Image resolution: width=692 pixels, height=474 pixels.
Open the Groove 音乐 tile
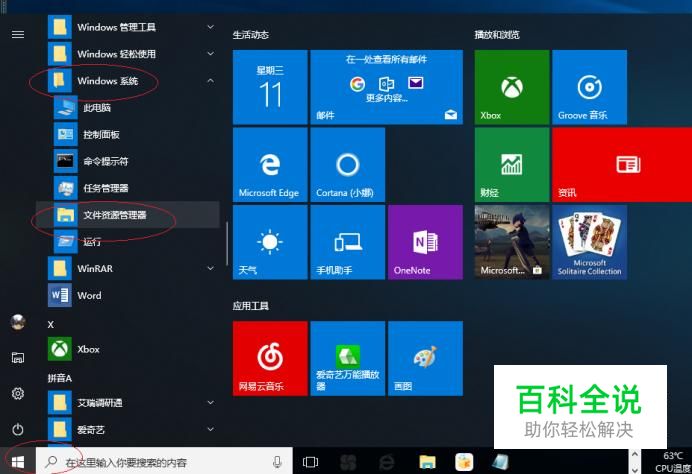tap(590, 87)
